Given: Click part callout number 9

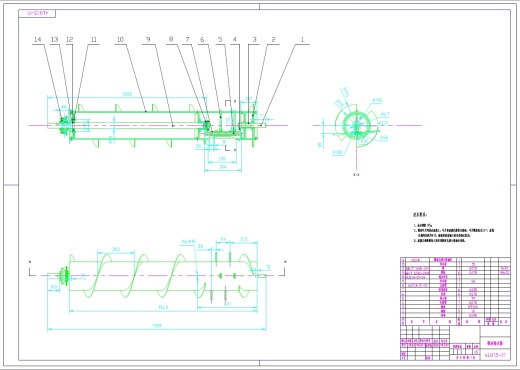Looking at the screenshot, I should [148, 39].
